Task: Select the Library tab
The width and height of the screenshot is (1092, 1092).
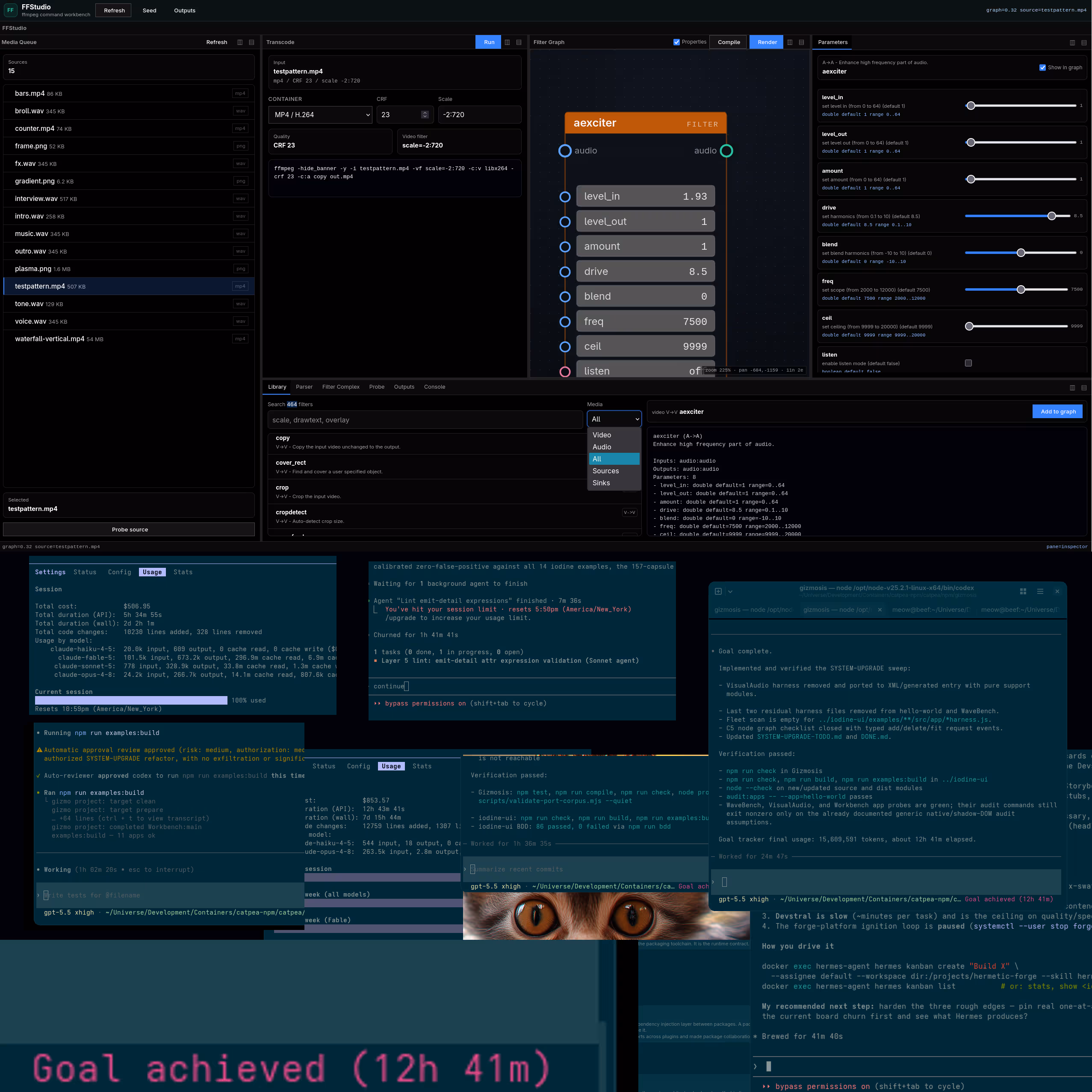Action: [277, 387]
